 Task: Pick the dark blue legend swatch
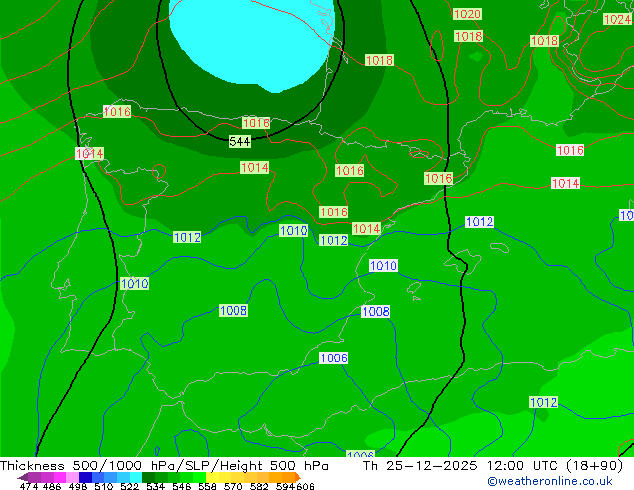click(x=85, y=477)
